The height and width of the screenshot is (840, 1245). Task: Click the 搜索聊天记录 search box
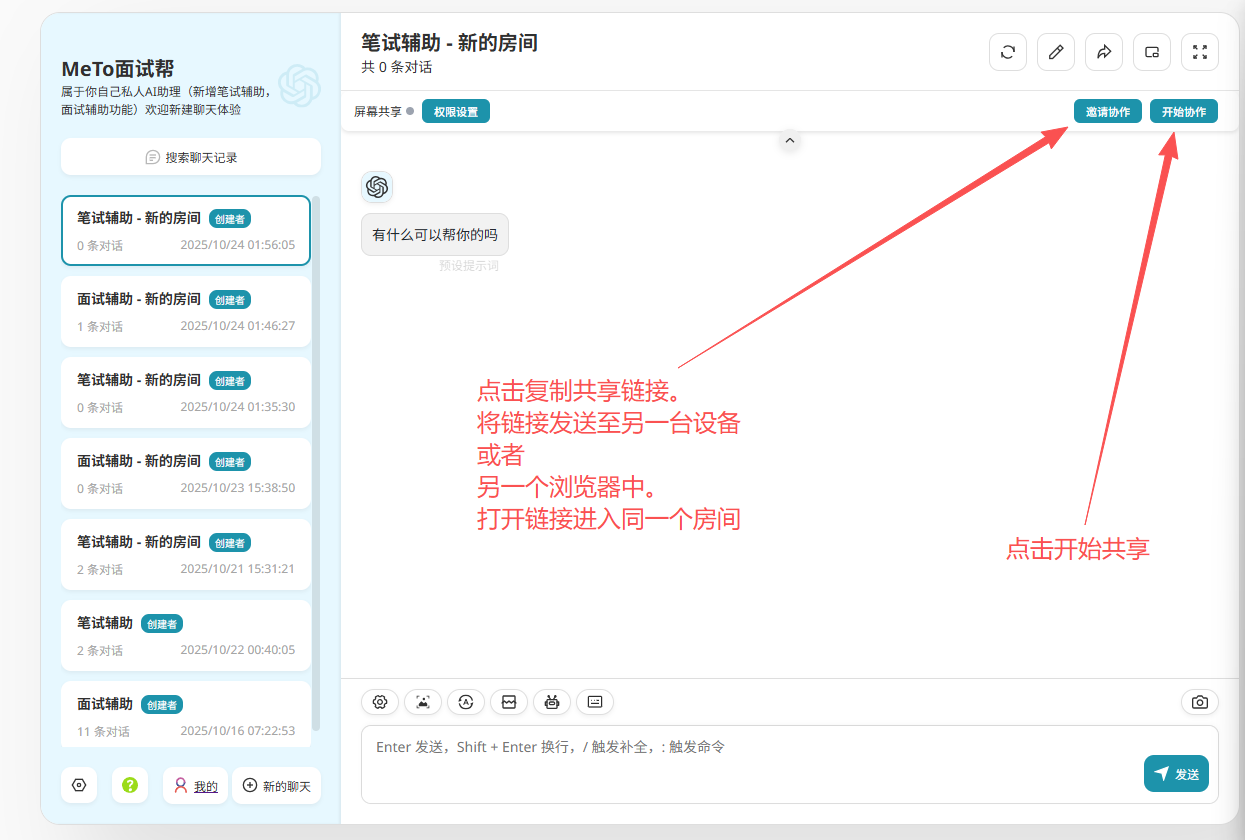point(191,157)
